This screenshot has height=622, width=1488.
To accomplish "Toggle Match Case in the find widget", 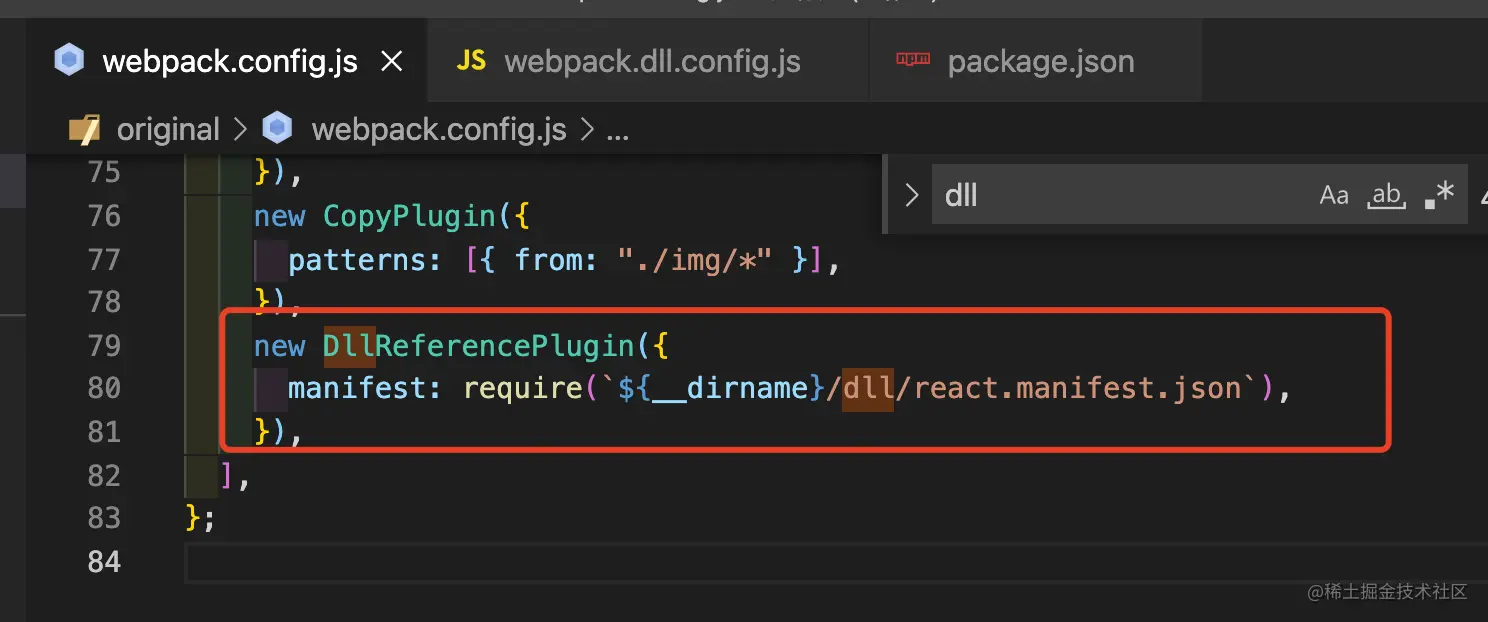I will 1334,195.
